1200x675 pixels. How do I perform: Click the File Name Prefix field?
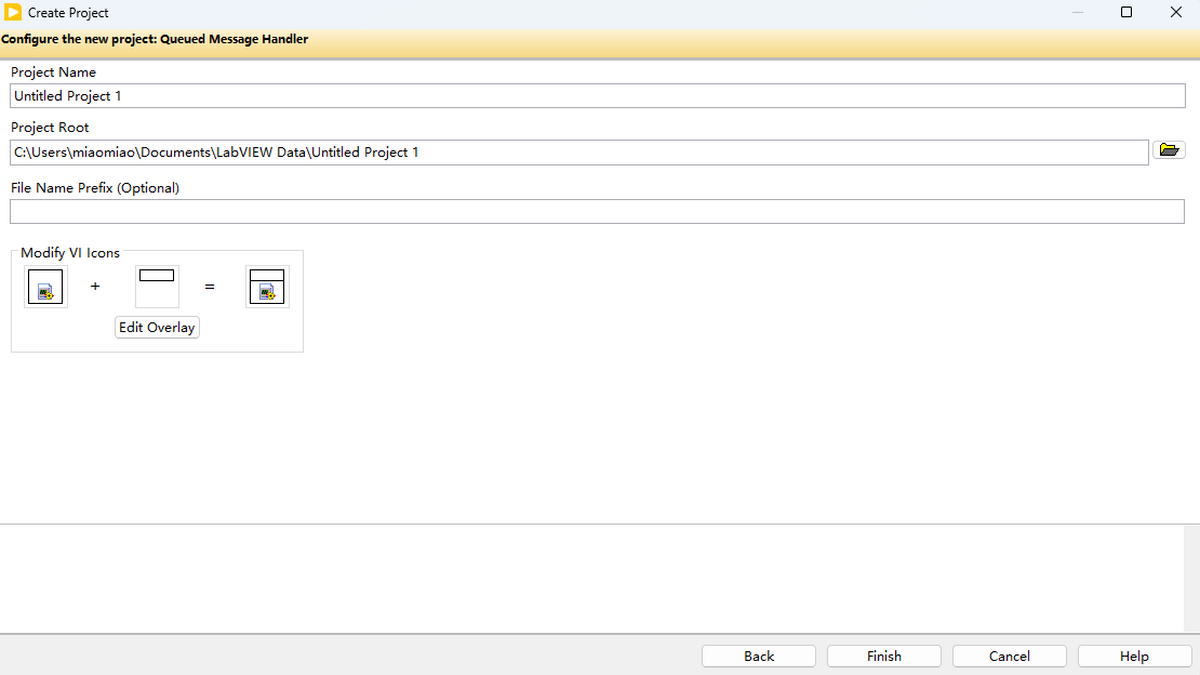[597, 212]
